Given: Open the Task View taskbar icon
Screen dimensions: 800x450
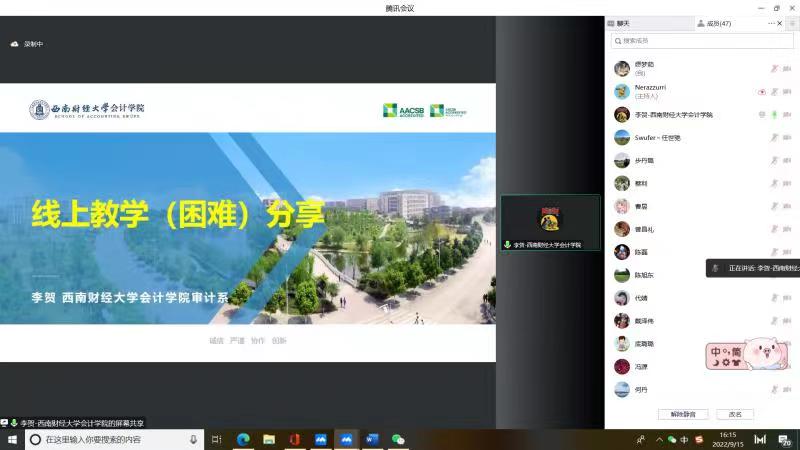Looking at the screenshot, I should [x=216, y=439].
